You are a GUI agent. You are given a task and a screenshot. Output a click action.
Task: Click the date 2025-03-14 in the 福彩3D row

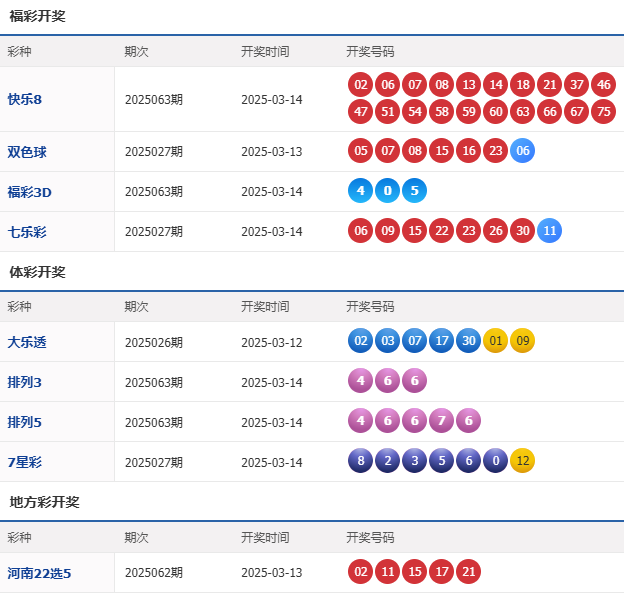272,192
